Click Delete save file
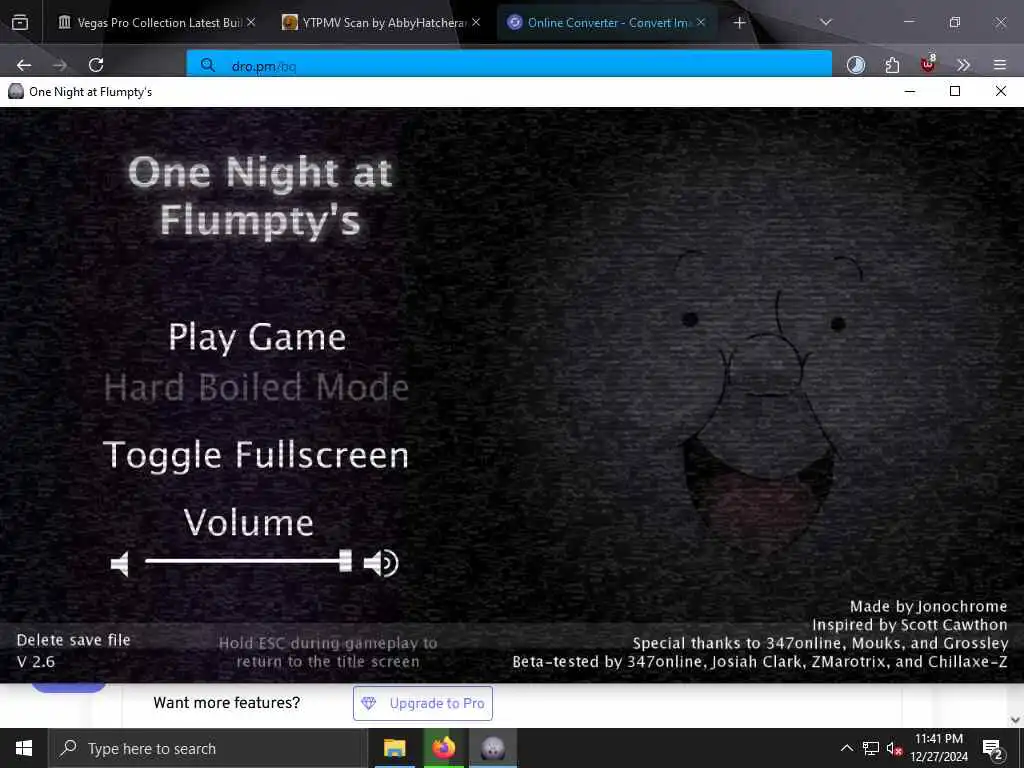 73,640
